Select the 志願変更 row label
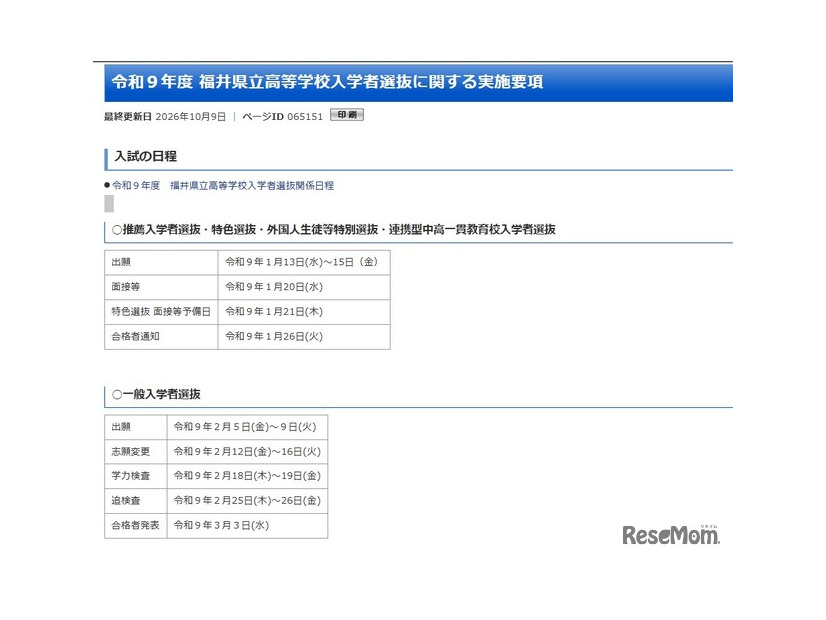 (x=136, y=451)
